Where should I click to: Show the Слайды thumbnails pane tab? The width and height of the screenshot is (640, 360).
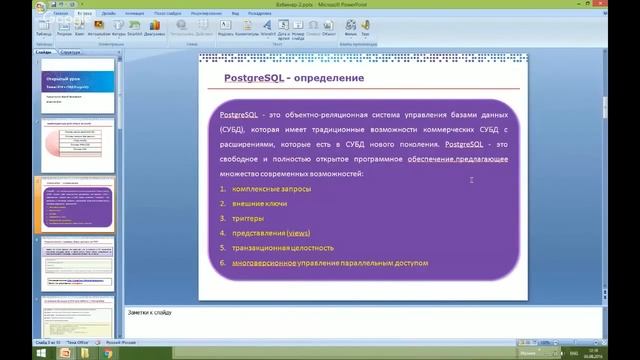(44, 52)
